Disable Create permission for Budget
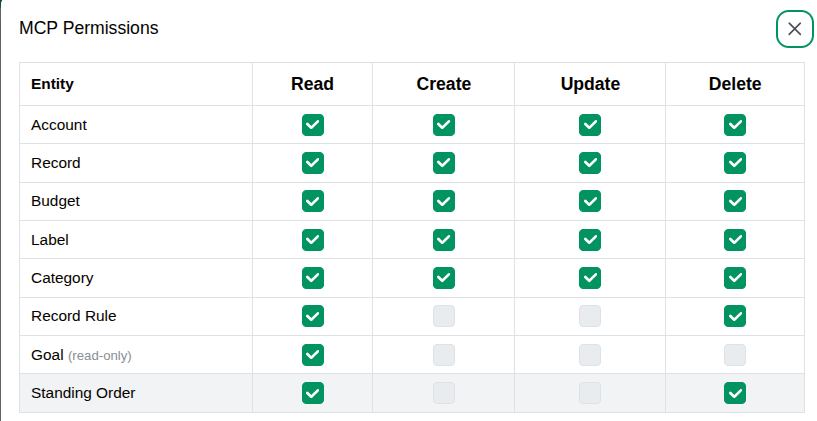Screen dimensions: 817x421 point(444,201)
